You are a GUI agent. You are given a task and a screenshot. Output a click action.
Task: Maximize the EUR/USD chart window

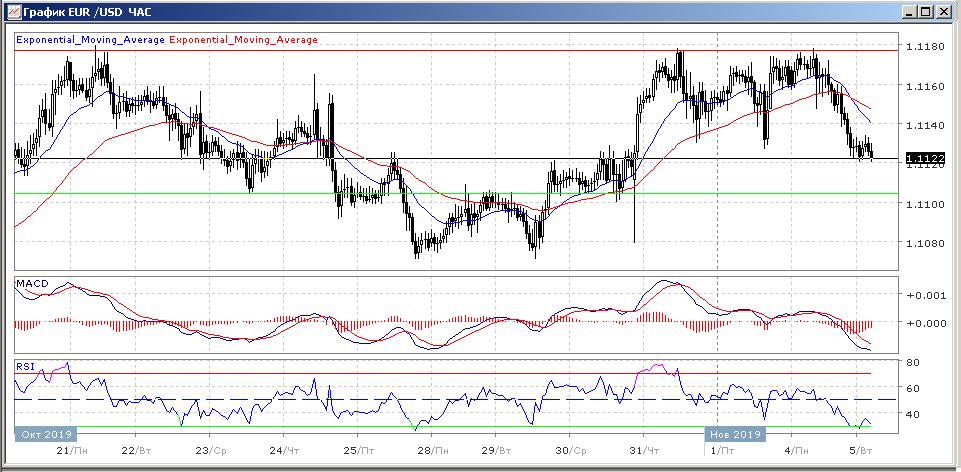[926, 12]
